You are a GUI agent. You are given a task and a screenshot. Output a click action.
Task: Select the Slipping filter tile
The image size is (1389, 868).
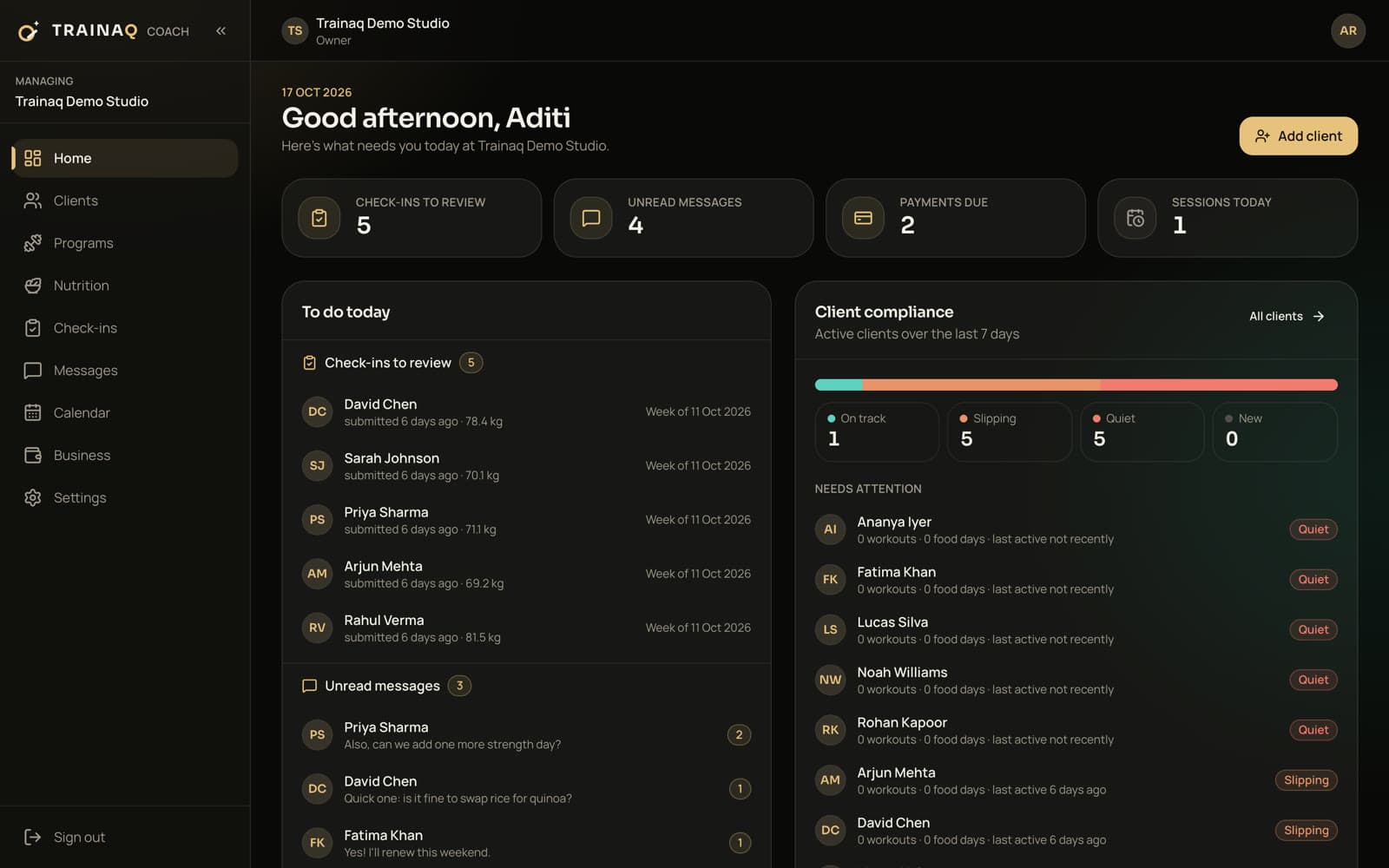1010,431
